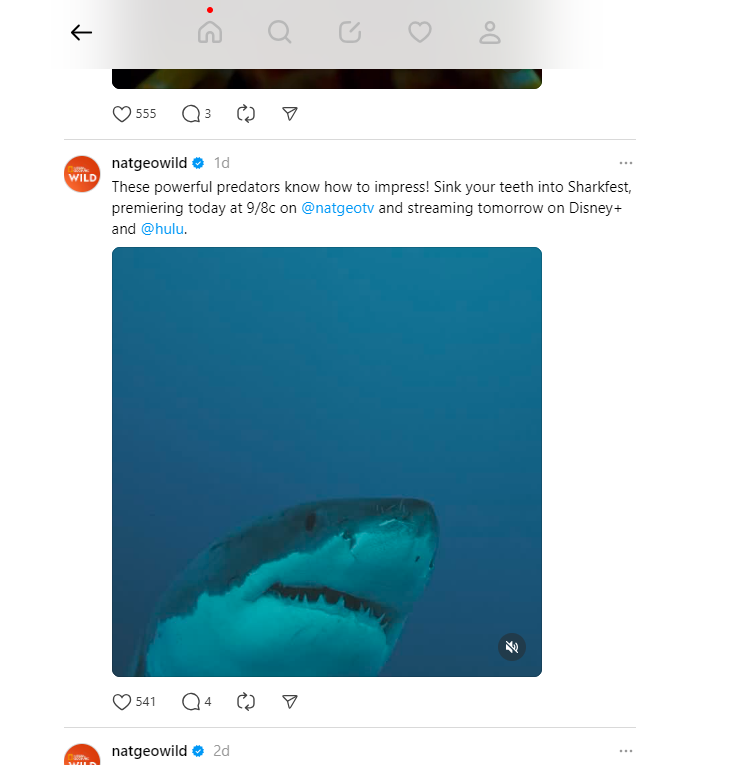Unmute the shark video

click(512, 647)
